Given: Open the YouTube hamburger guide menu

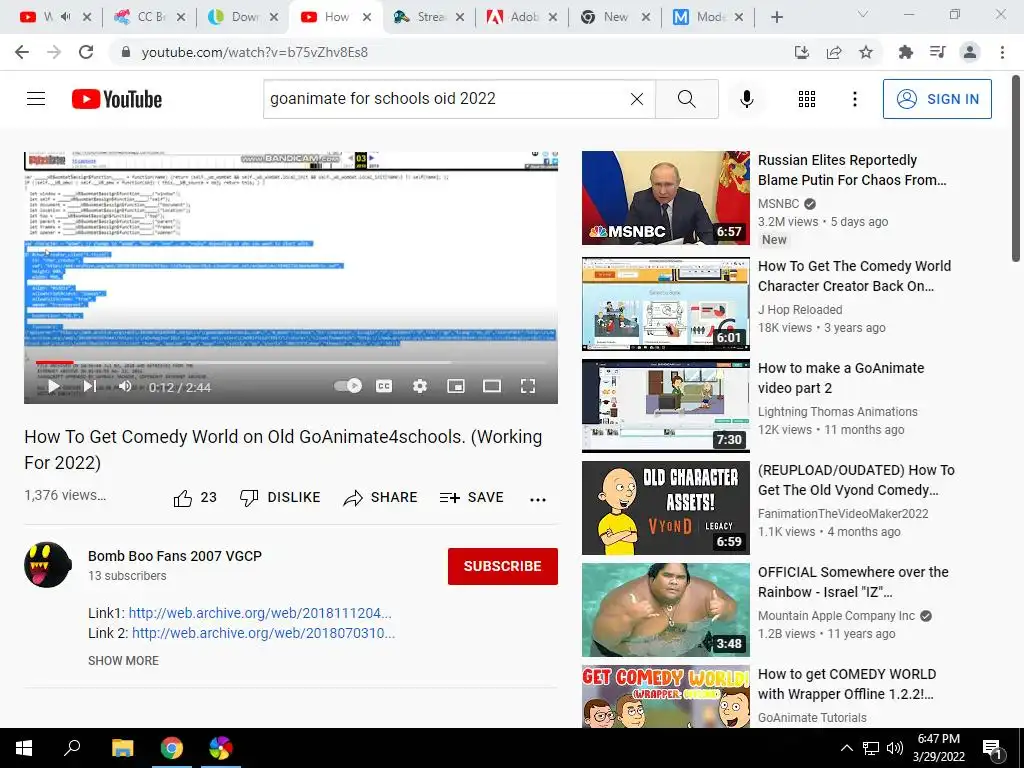Looking at the screenshot, I should point(36,99).
